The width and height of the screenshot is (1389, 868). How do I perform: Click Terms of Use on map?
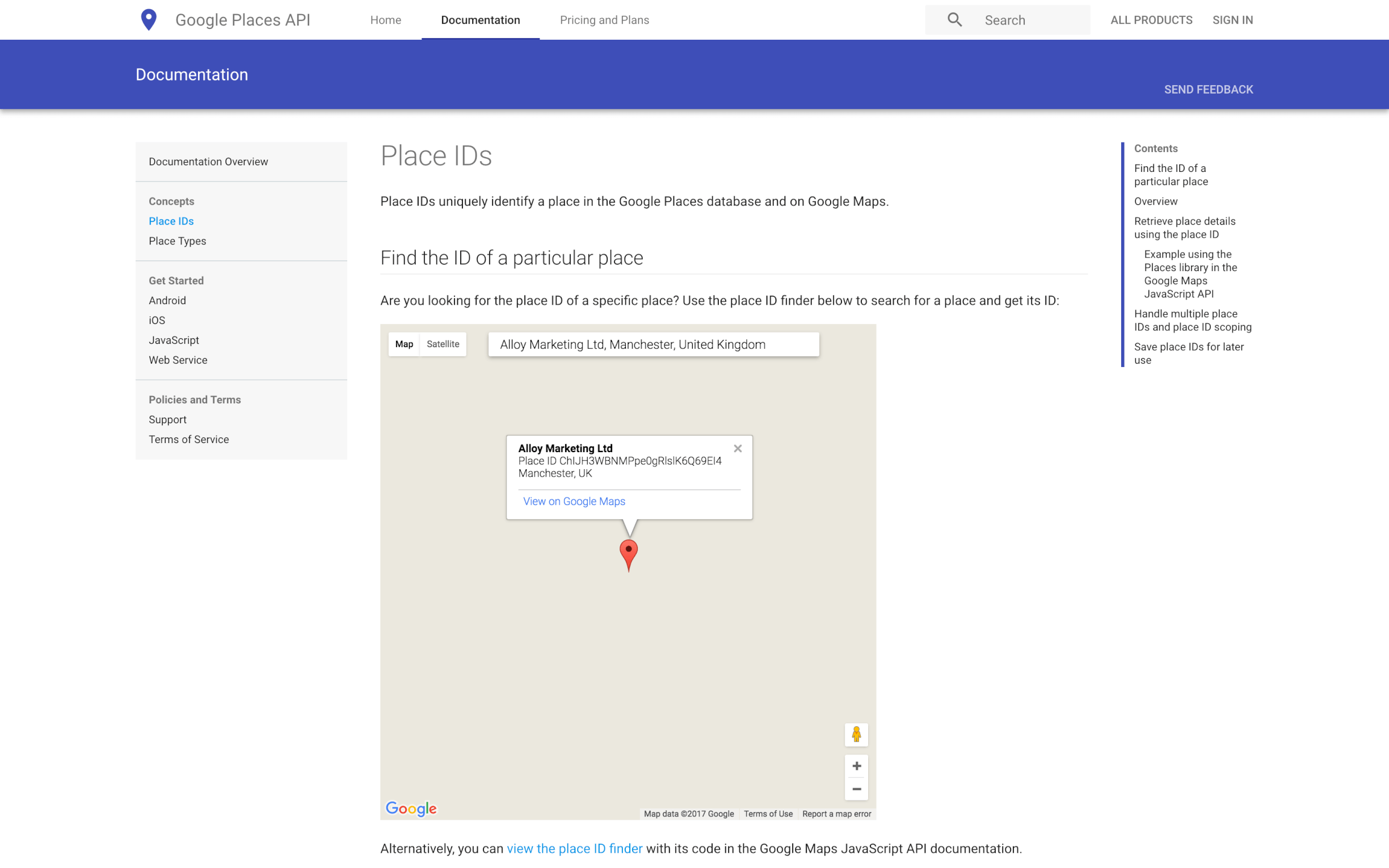pyautogui.click(x=768, y=814)
